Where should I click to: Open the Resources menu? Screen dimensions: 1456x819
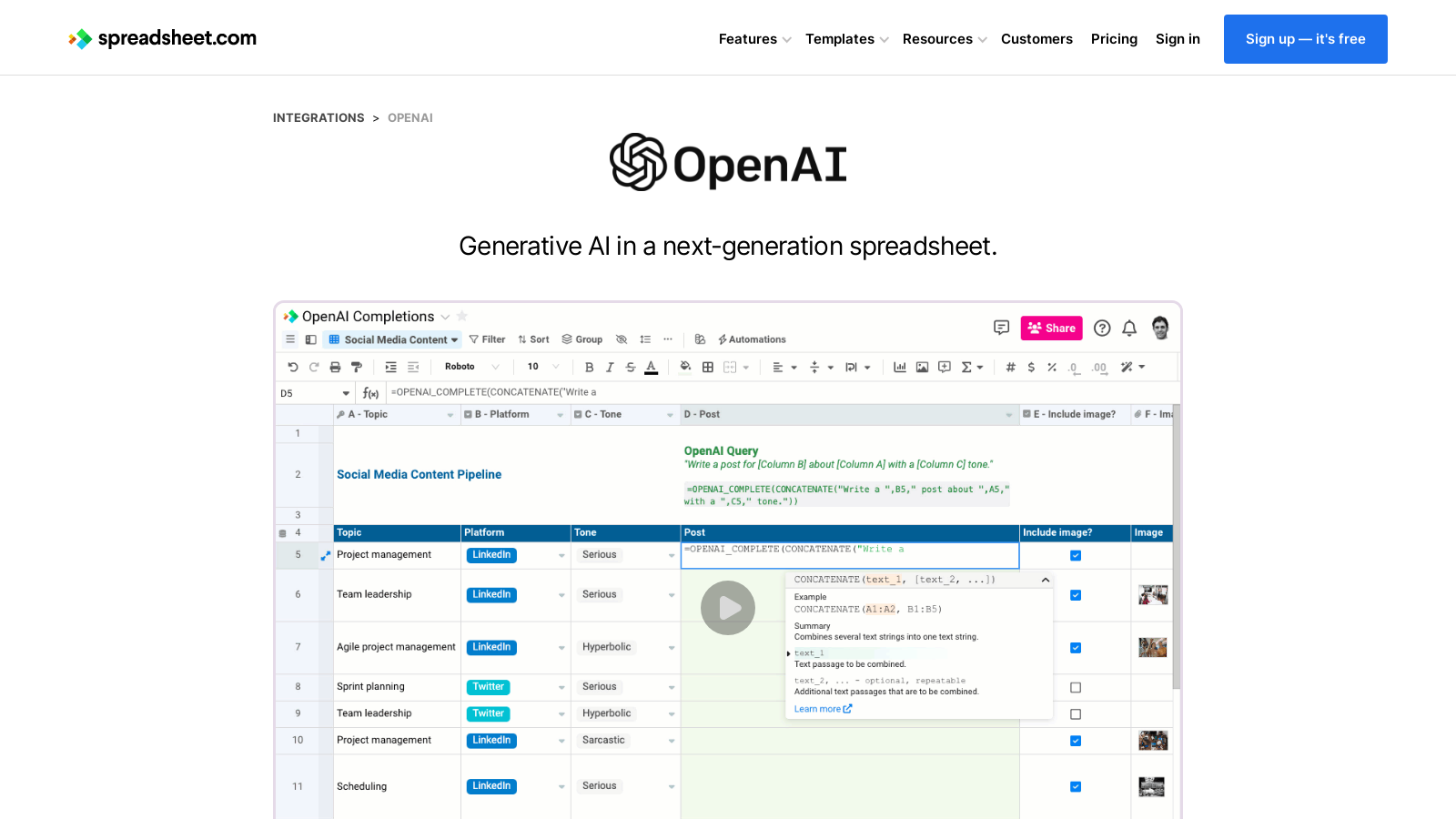point(945,39)
